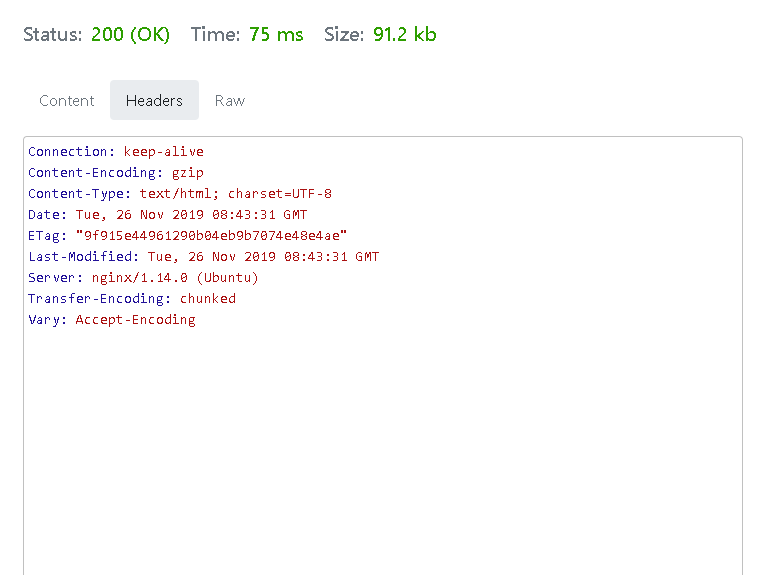The width and height of the screenshot is (760, 575).
Task: Open the Raw tab
Action: click(x=230, y=100)
